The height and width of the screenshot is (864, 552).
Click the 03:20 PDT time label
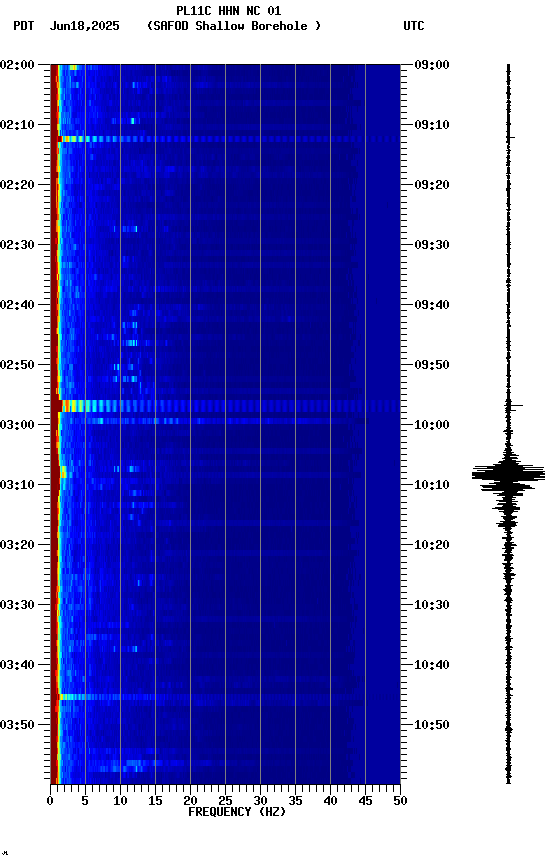[17, 545]
